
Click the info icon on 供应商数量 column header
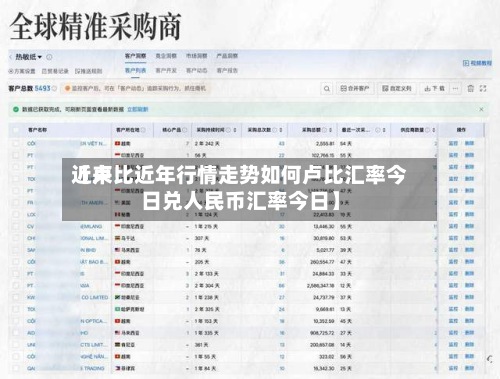point(427,130)
